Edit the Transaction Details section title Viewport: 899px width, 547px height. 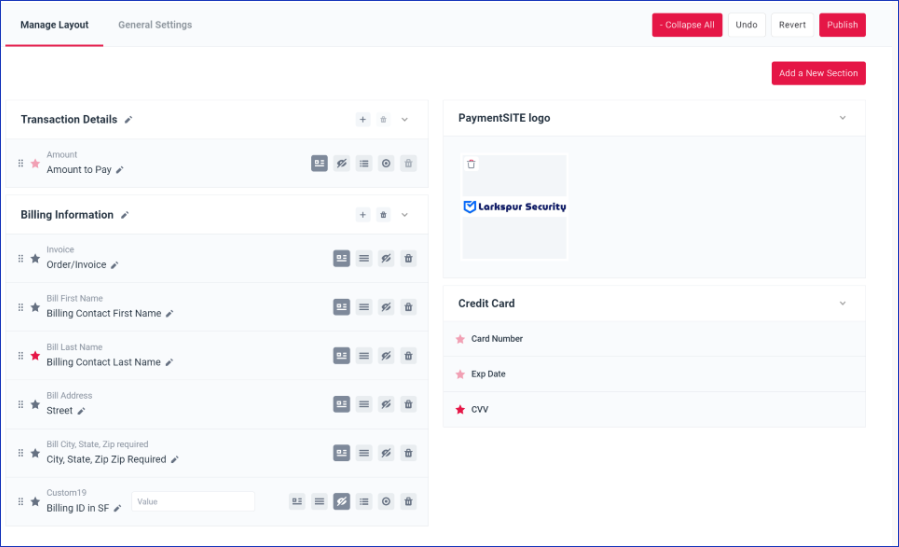coord(128,120)
